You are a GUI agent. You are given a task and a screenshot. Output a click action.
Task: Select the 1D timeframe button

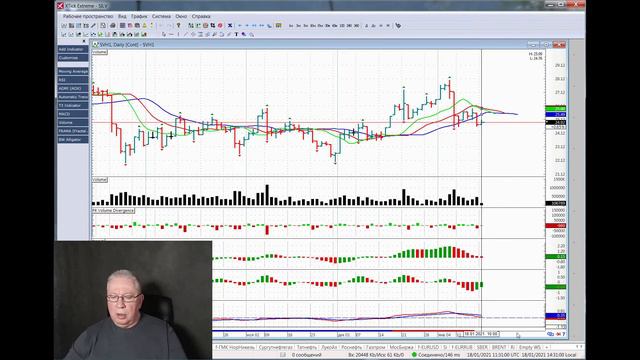pos(342,25)
